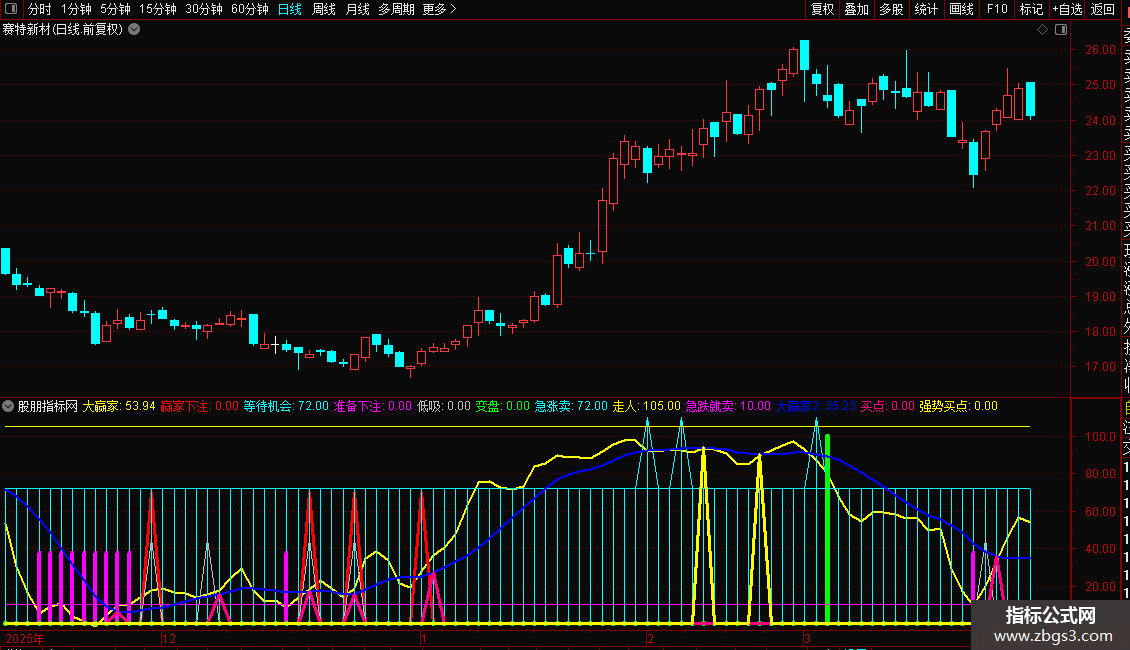Select the 60分钟 period tab
The width and height of the screenshot is (1130, 650).
point(249,9)
